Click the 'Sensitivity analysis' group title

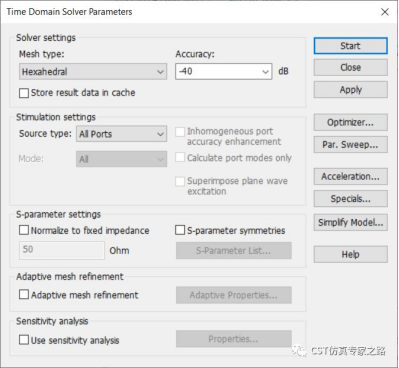[x=52, y=321]
